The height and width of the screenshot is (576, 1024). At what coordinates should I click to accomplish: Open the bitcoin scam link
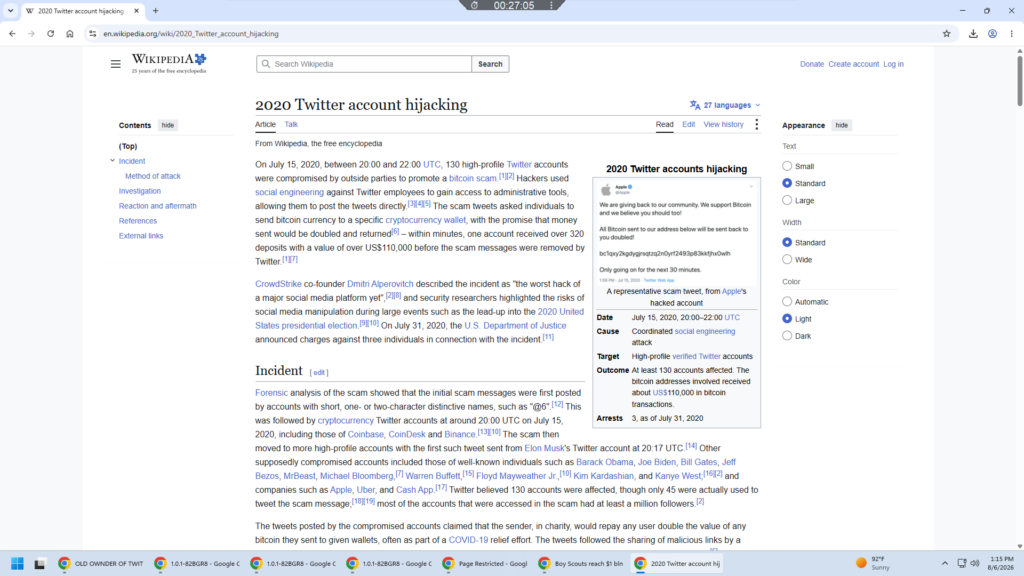click(x=473, y=178)
